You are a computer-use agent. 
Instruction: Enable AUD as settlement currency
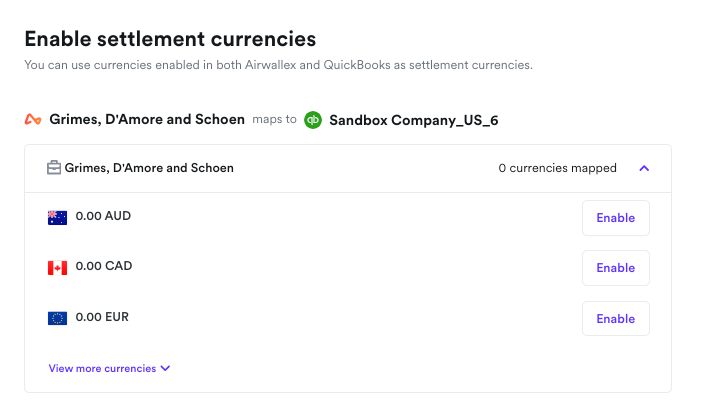tap(615, 218)
